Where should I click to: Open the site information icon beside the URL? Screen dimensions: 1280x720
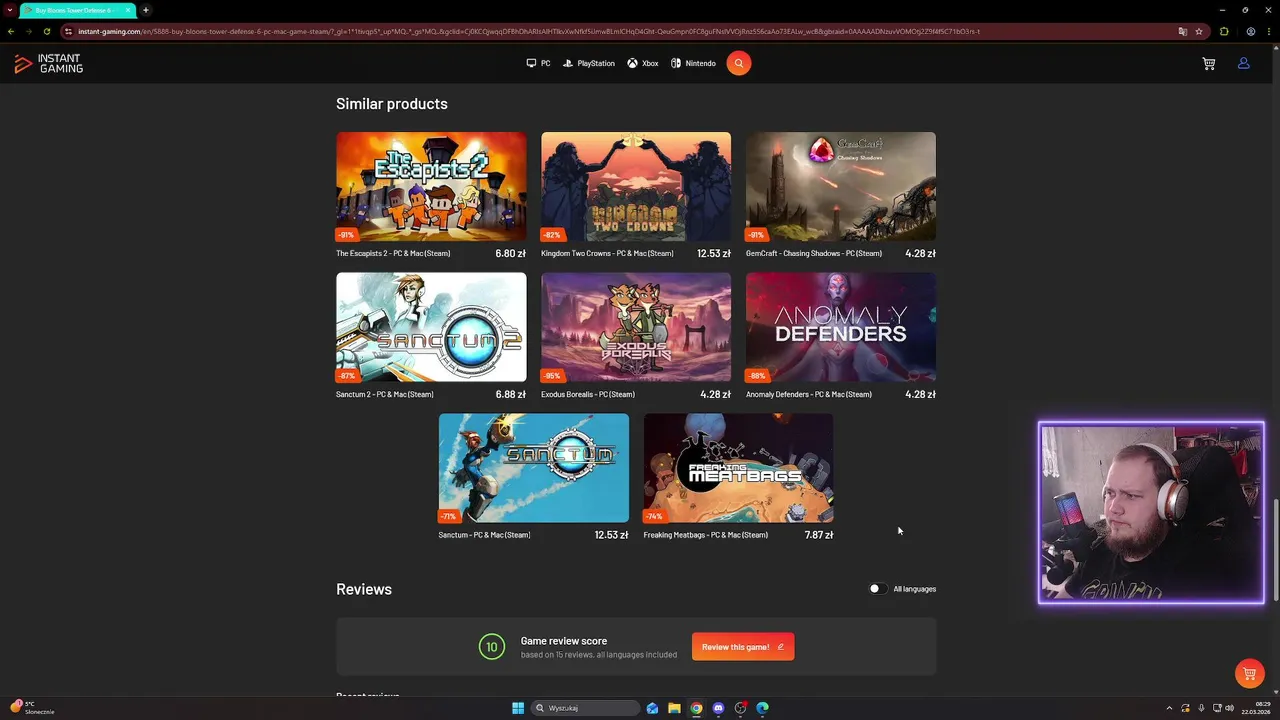tap(69, 31)
